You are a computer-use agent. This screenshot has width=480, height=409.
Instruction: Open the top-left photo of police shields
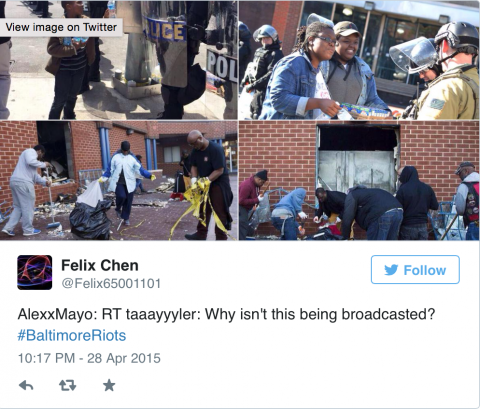(x=119, y=60)
